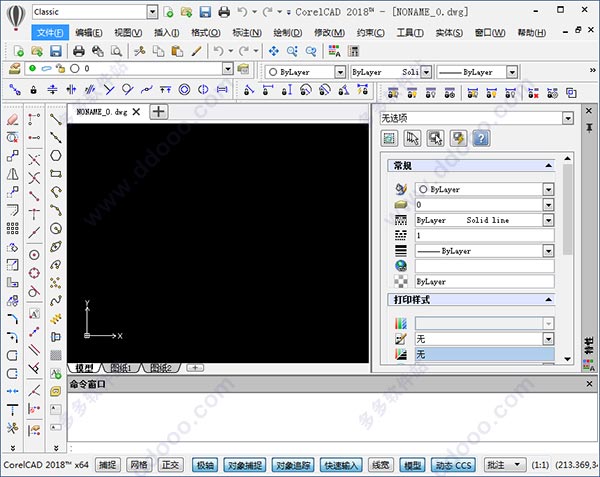The image size is (600, 477).
Task: Open the layer 0 dropdown in layer toolbar
Action: [x=228, y=68]
